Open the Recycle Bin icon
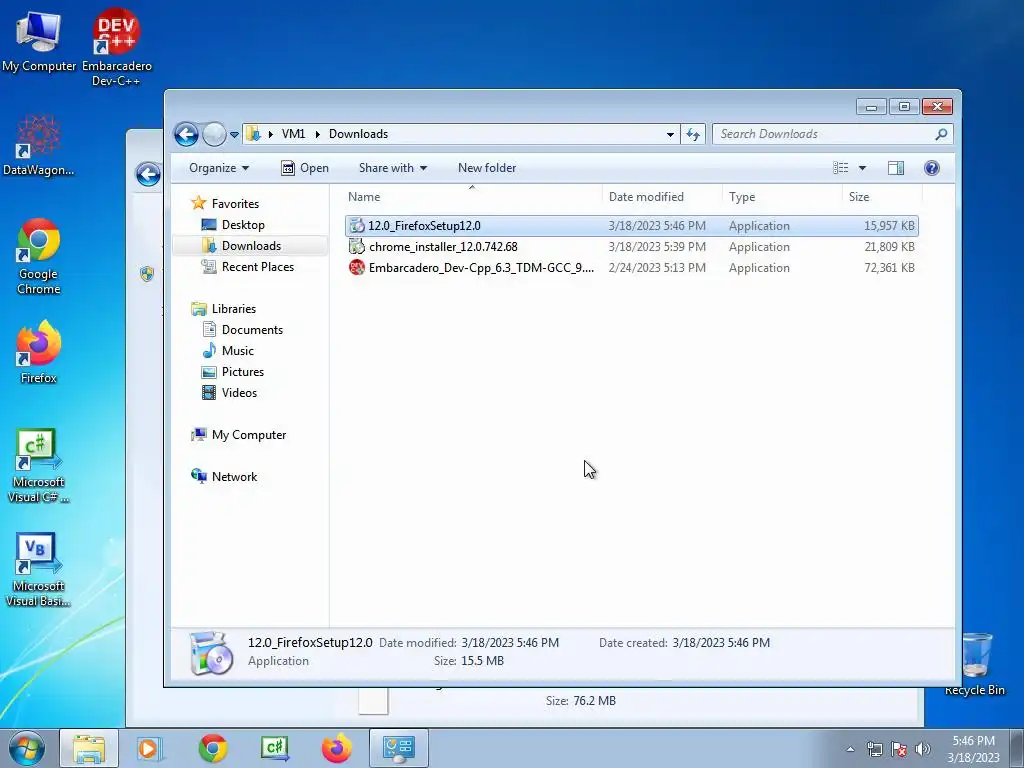Screen dimensions: 1024x768 pos(975,664)
